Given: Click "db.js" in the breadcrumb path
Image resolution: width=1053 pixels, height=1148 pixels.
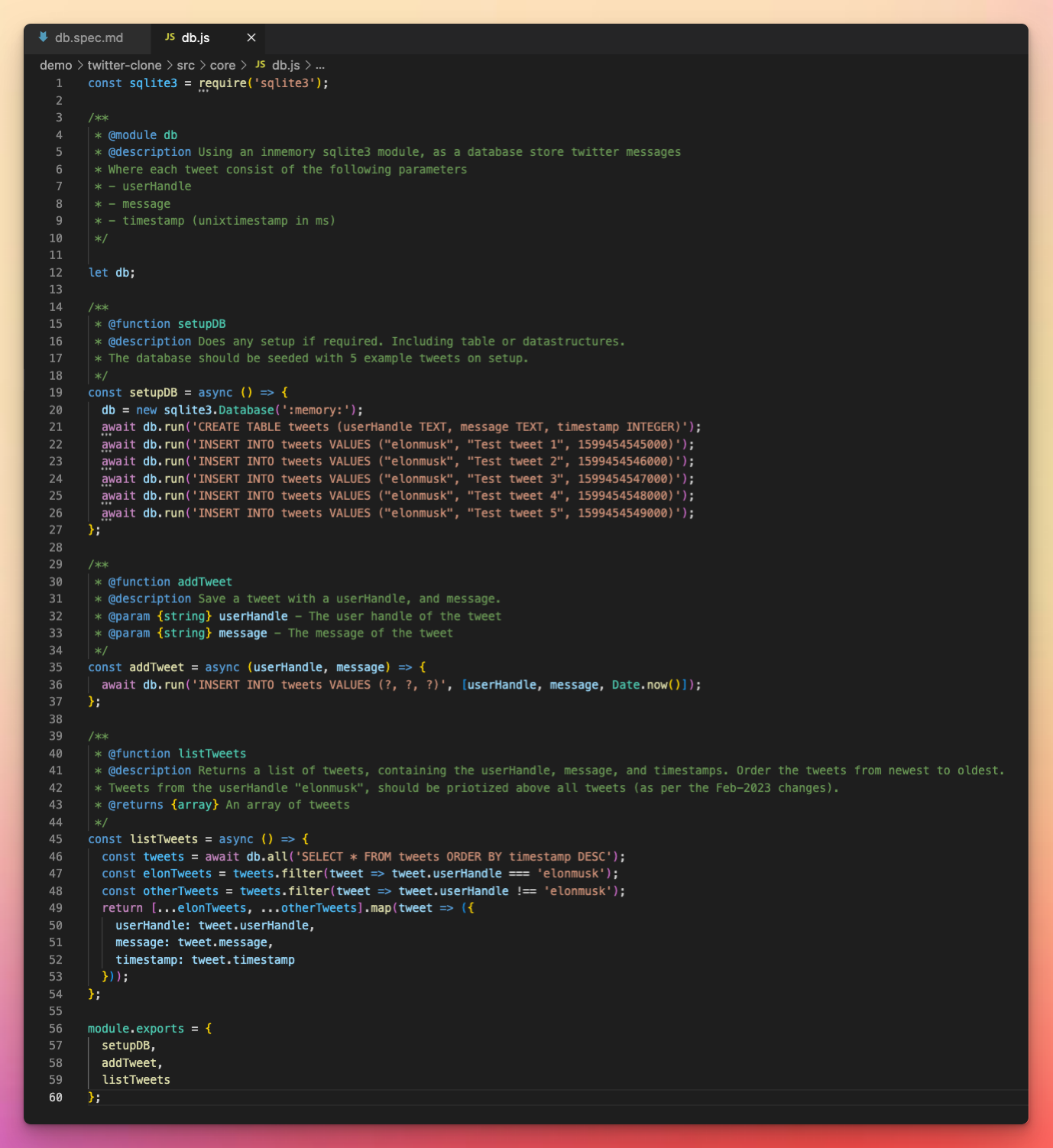Looking at the screenshot, I should click(284, 65).
